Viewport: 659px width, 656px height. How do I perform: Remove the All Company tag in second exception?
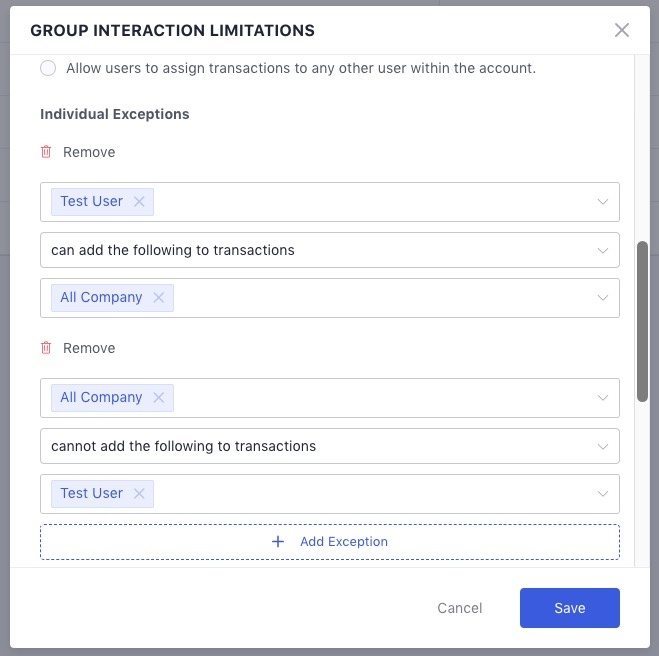(x=159, y=398)
